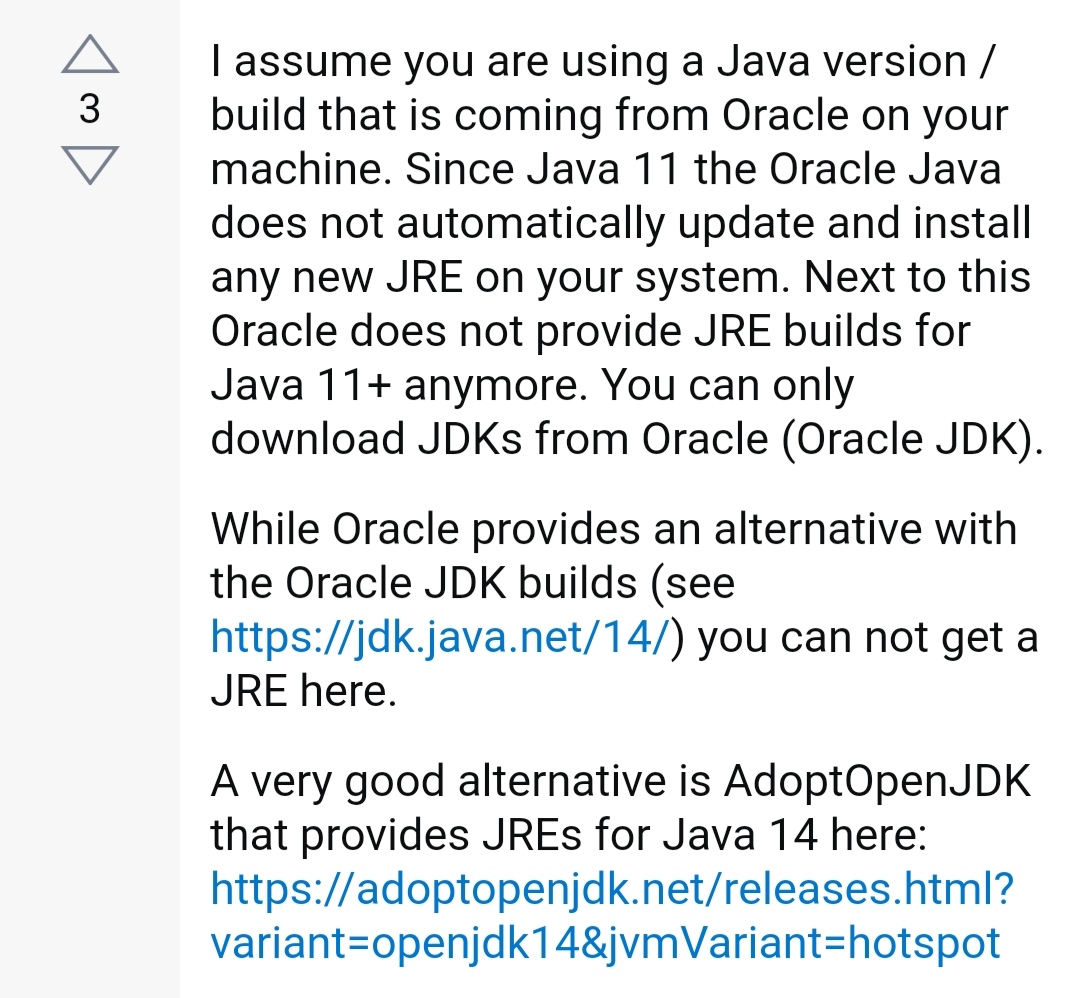
Task: Click the "variant=openjdk14&jvmVariant=hotspot" link line
Action: tap(605, 943)
